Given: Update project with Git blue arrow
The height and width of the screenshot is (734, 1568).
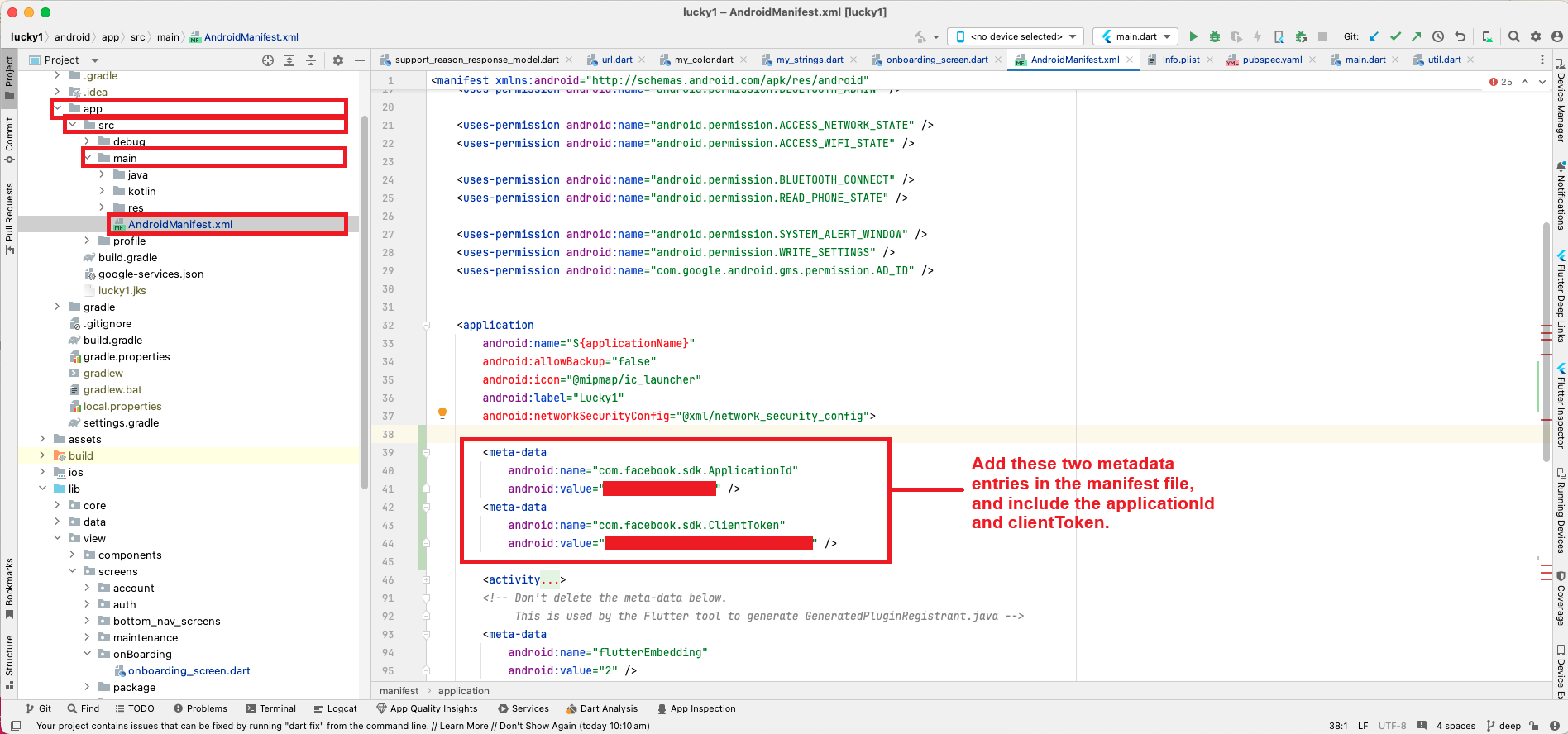Looking at the screenshot, I should click(1374, 36).
